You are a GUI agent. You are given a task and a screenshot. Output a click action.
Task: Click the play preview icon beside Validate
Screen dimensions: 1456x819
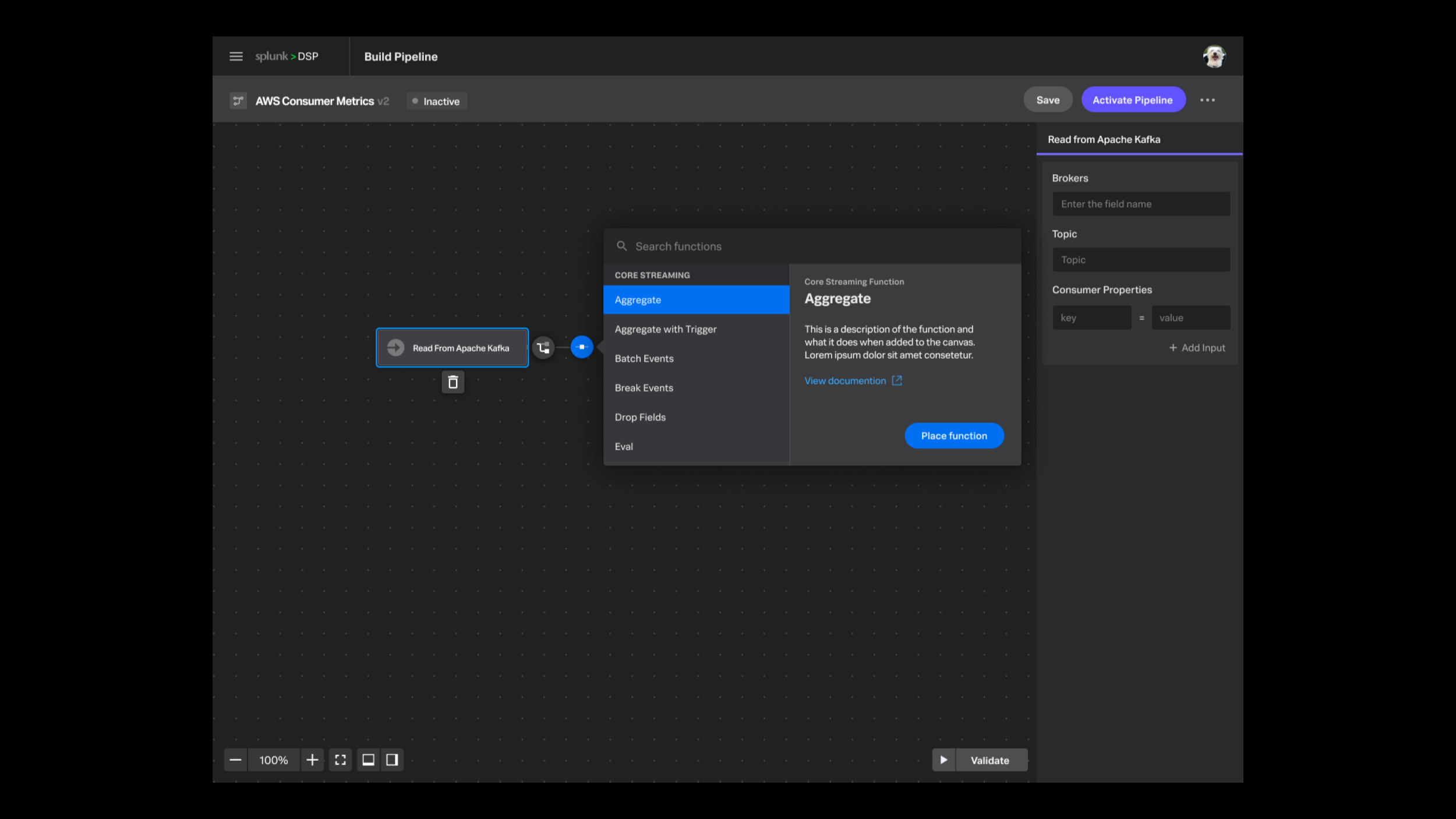[943, 760]
